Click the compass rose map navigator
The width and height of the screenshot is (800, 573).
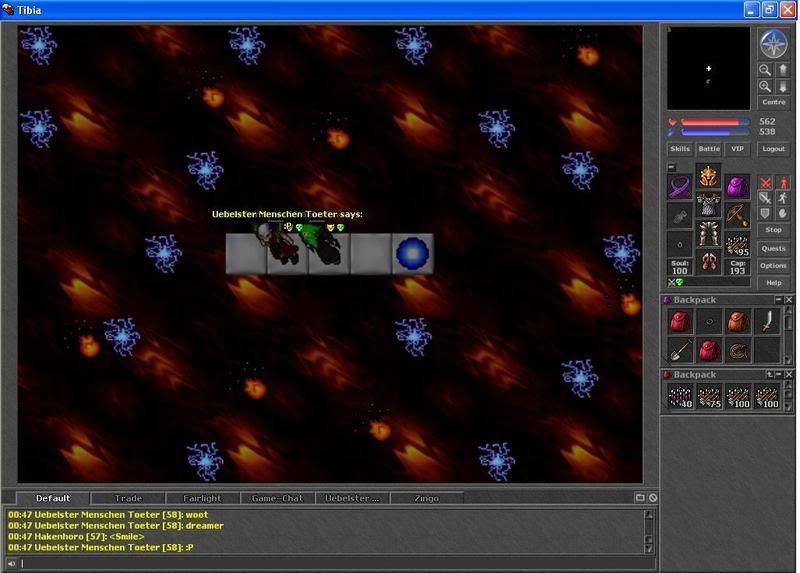(773, 43)
